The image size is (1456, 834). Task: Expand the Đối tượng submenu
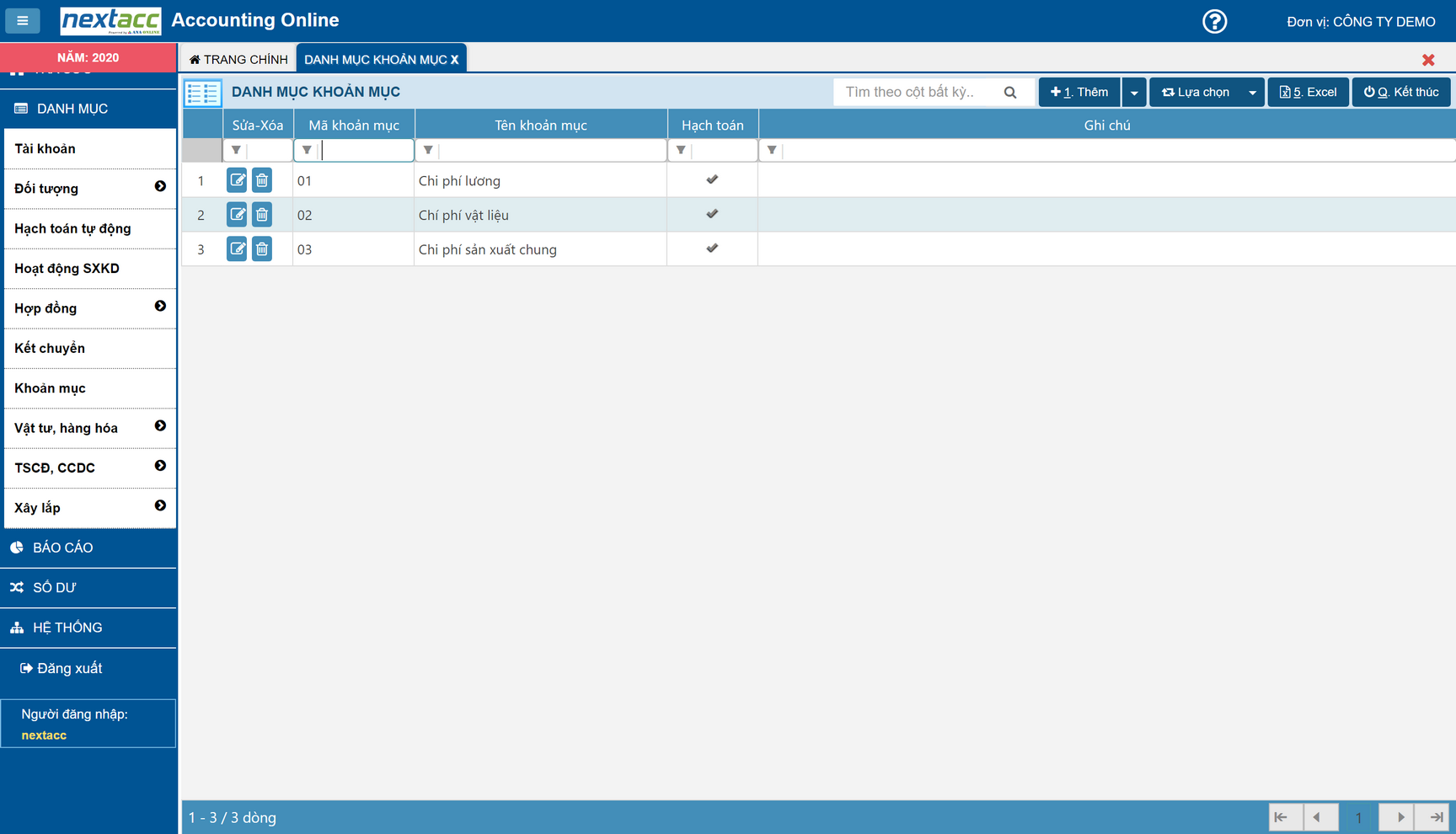click(x=160, y=187)
